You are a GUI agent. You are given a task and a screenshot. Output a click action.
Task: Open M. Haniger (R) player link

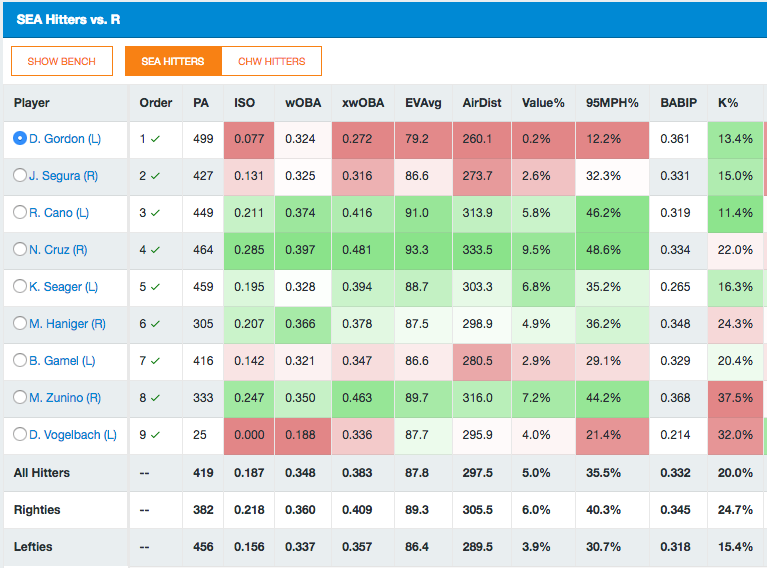click(x=68, y=324)
